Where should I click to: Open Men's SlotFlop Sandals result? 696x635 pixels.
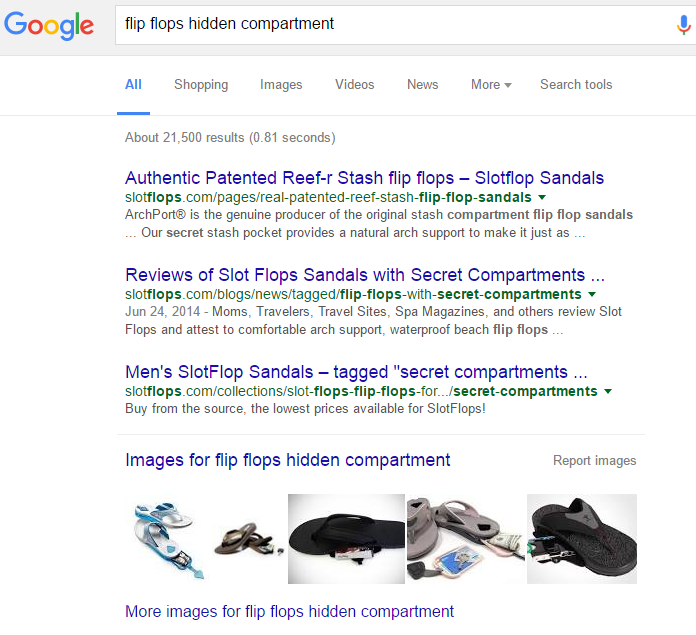click(x=356, y=372)
